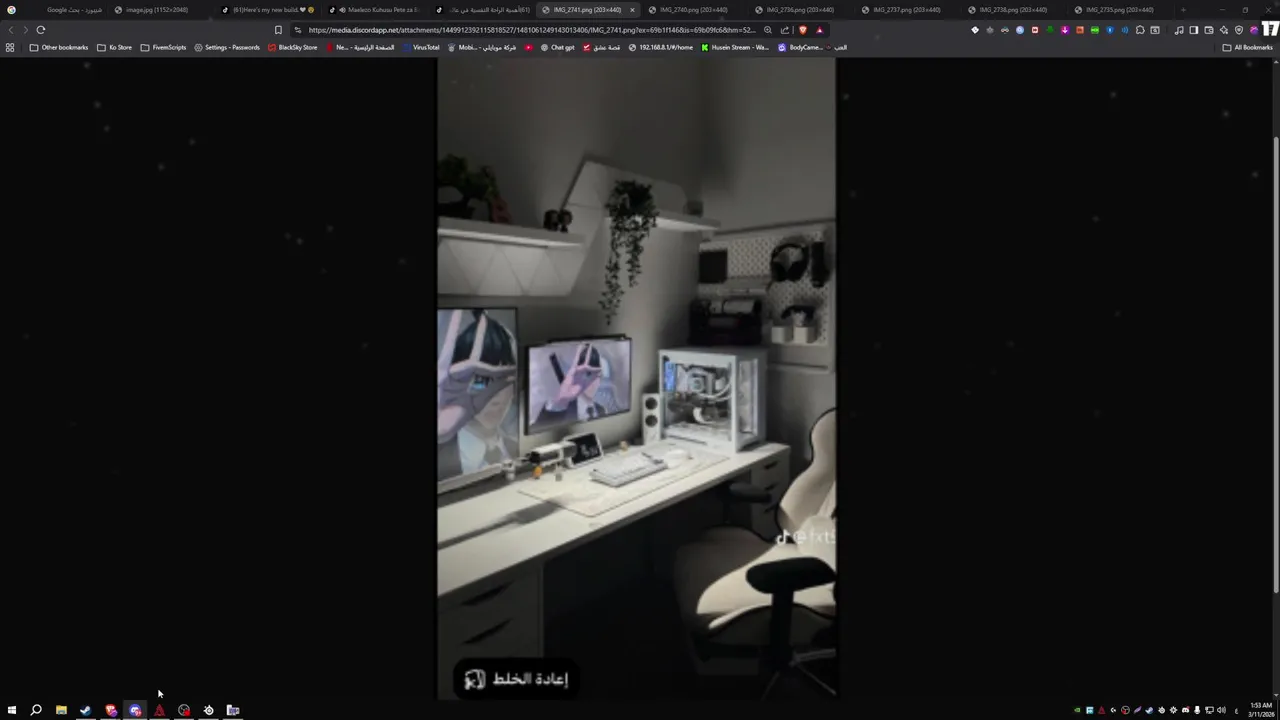Open File Explorer from the taskbar
This screenshot has width=1280, height=720.
point(61,710)
